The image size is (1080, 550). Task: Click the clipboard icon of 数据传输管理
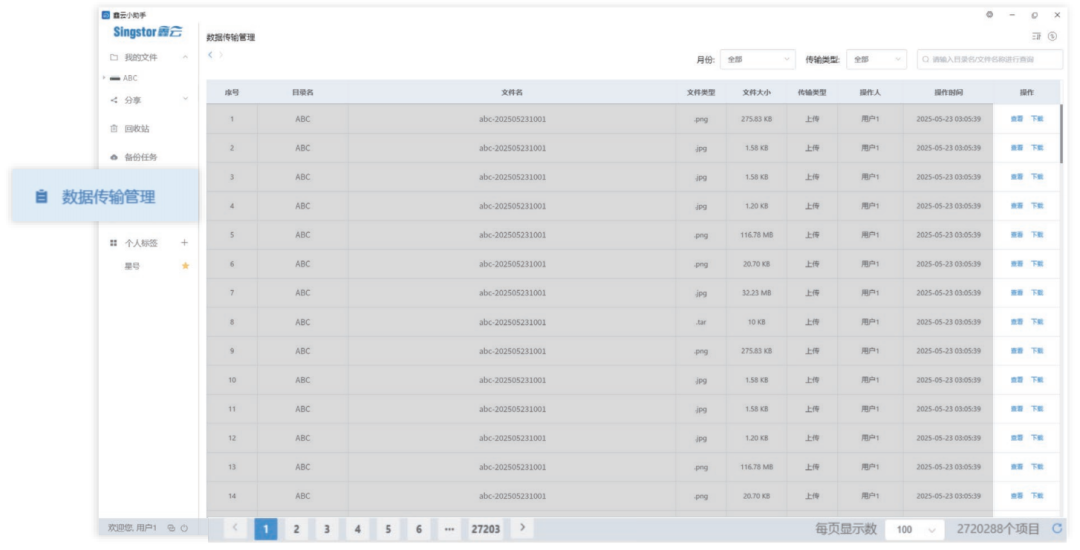point(41,196)
